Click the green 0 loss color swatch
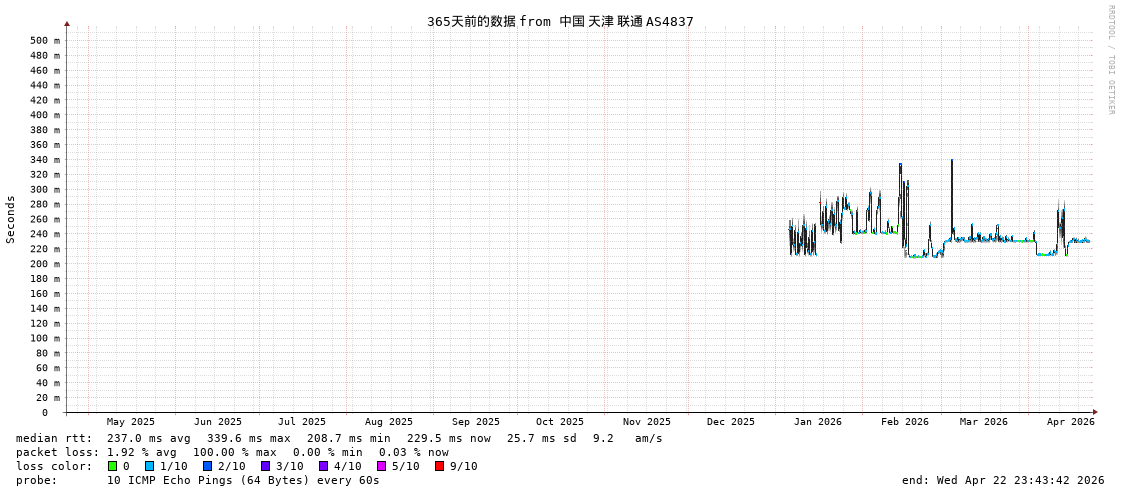 click(x=113, y=466)
